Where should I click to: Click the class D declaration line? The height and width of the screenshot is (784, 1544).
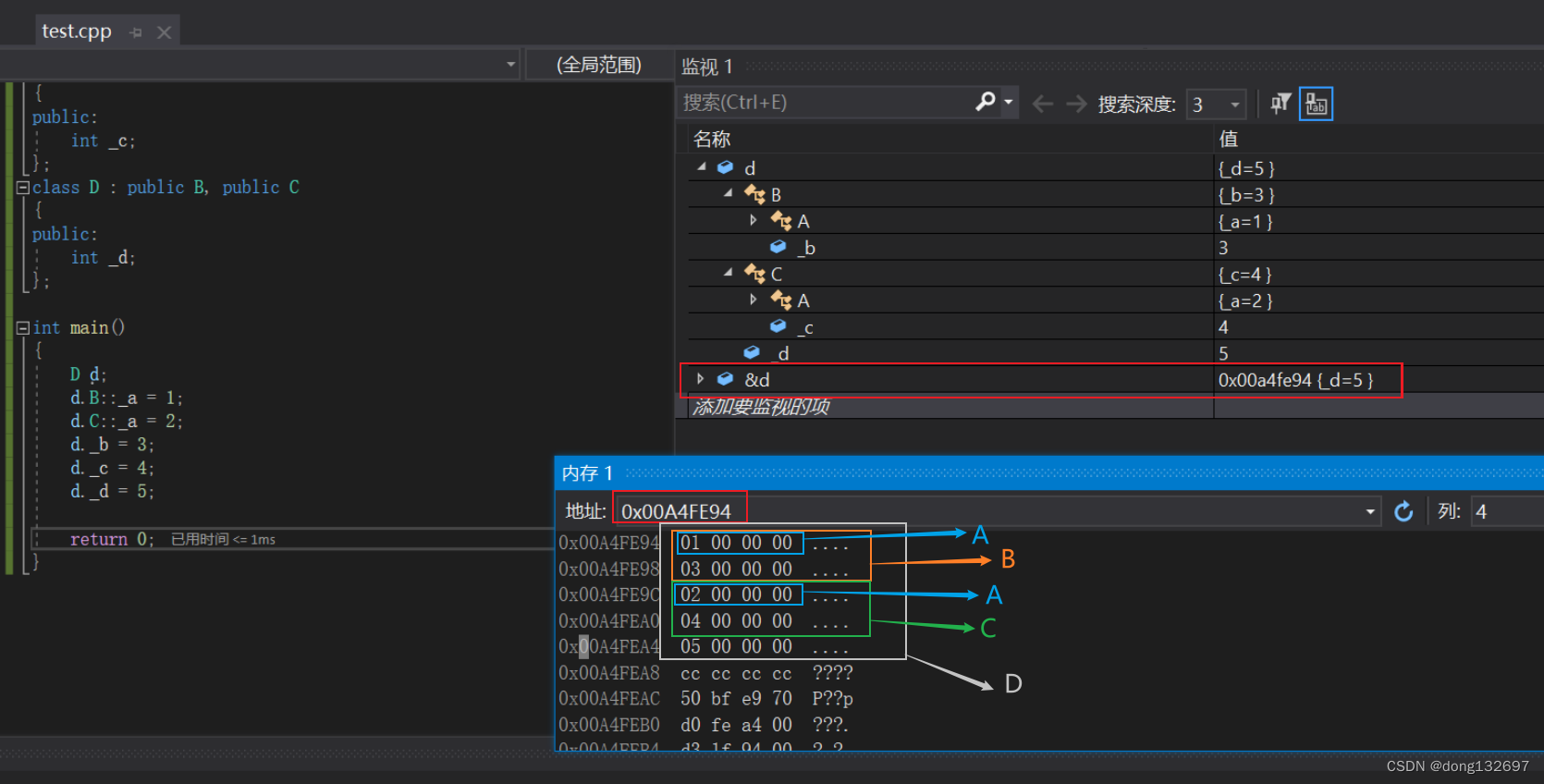pos(166,188)
